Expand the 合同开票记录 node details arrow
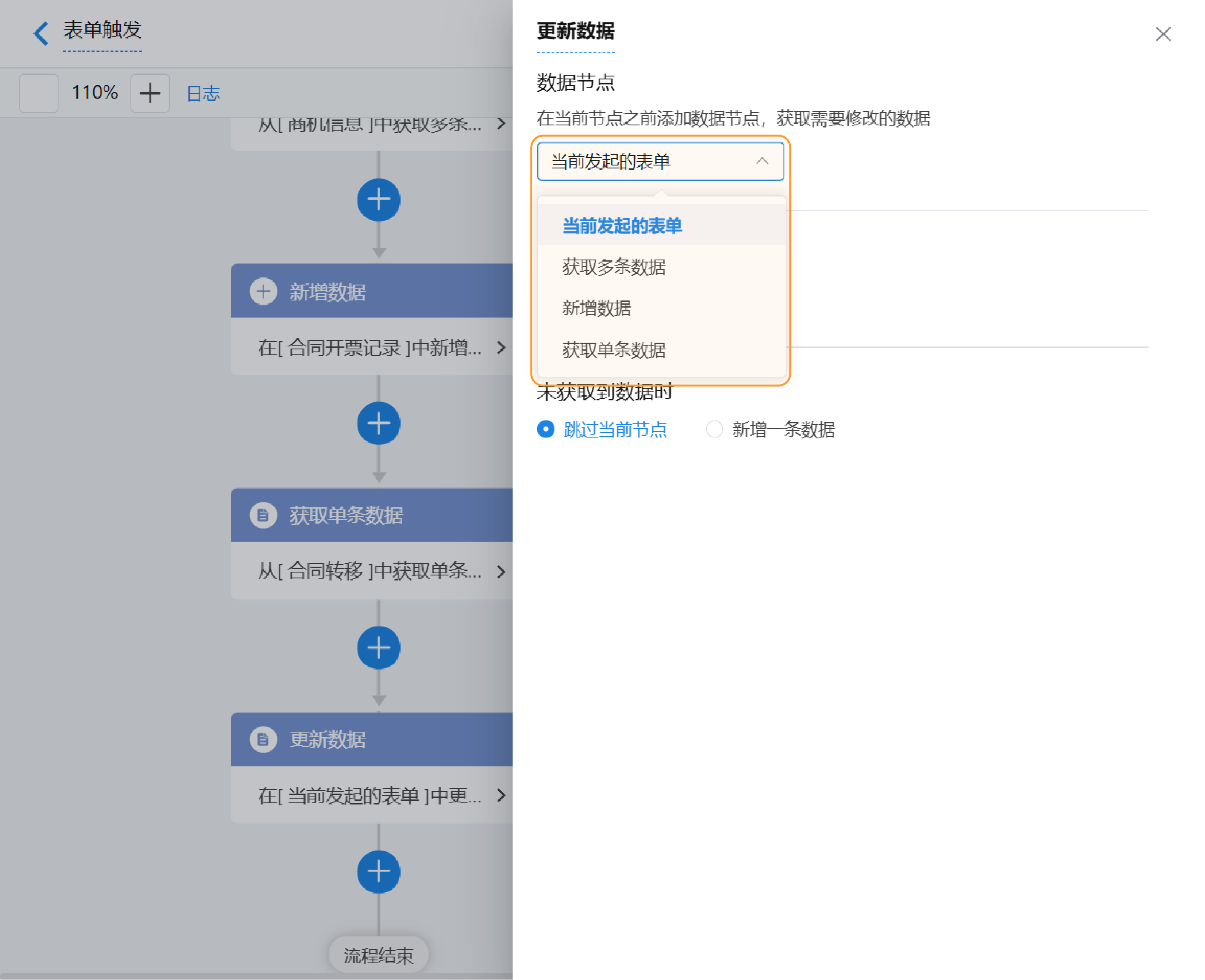The width and height of the screenshot is (1205, 980). [x=501, y=347]
